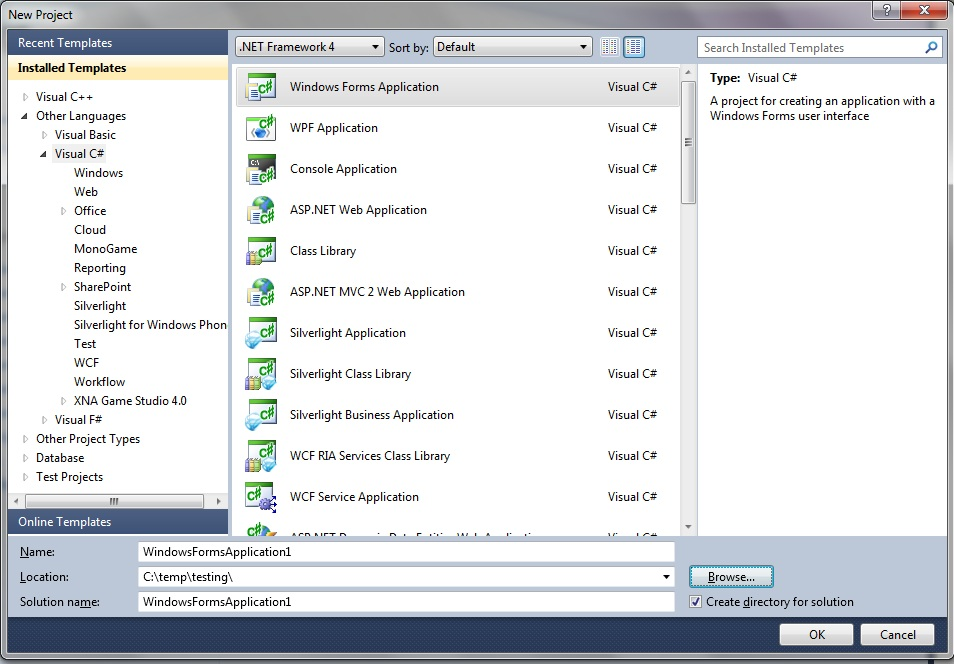Switch to small icons list view
This screenshot has width=954, height=664.
click(610, 47)
